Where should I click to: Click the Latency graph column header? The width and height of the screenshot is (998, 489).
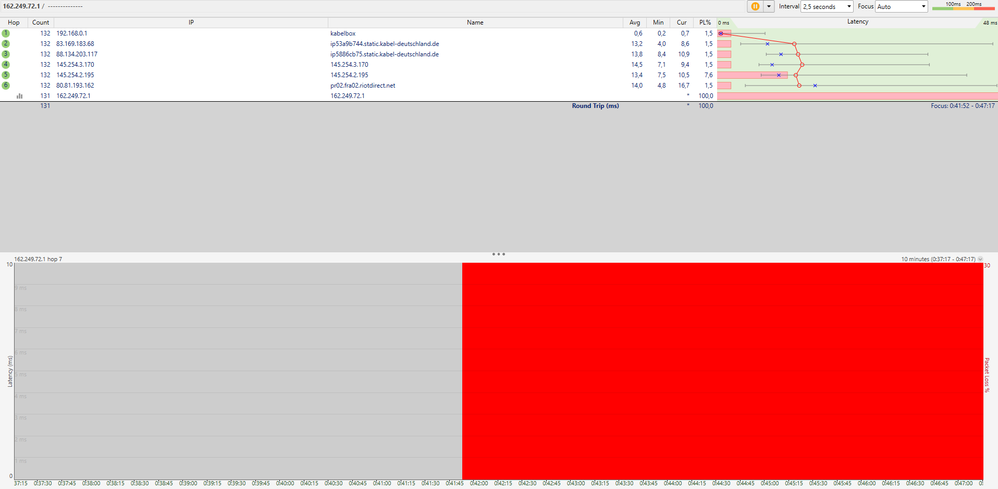coord(857,22)
